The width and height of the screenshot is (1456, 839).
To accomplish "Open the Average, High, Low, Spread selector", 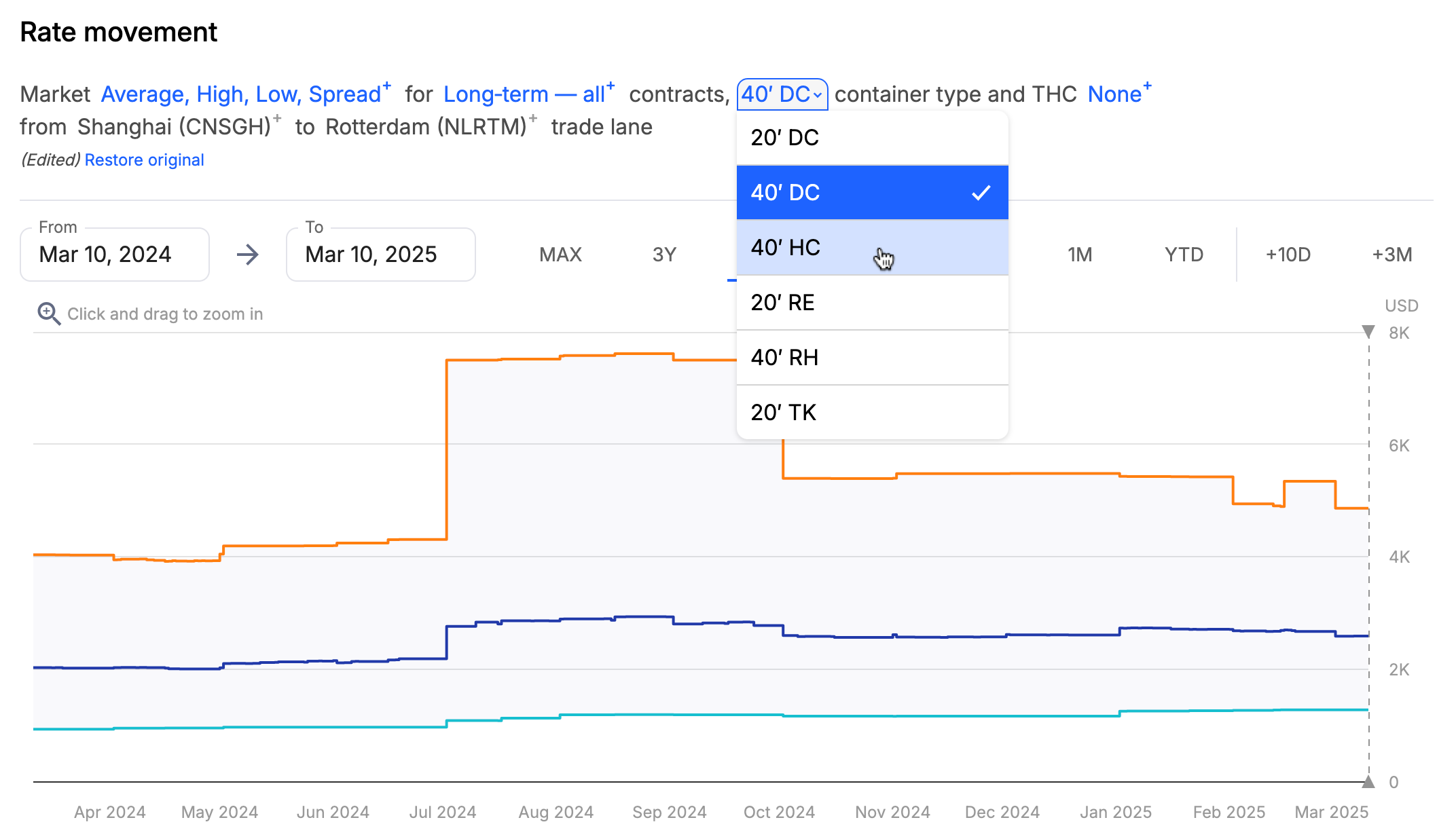I will pos(246,94).
